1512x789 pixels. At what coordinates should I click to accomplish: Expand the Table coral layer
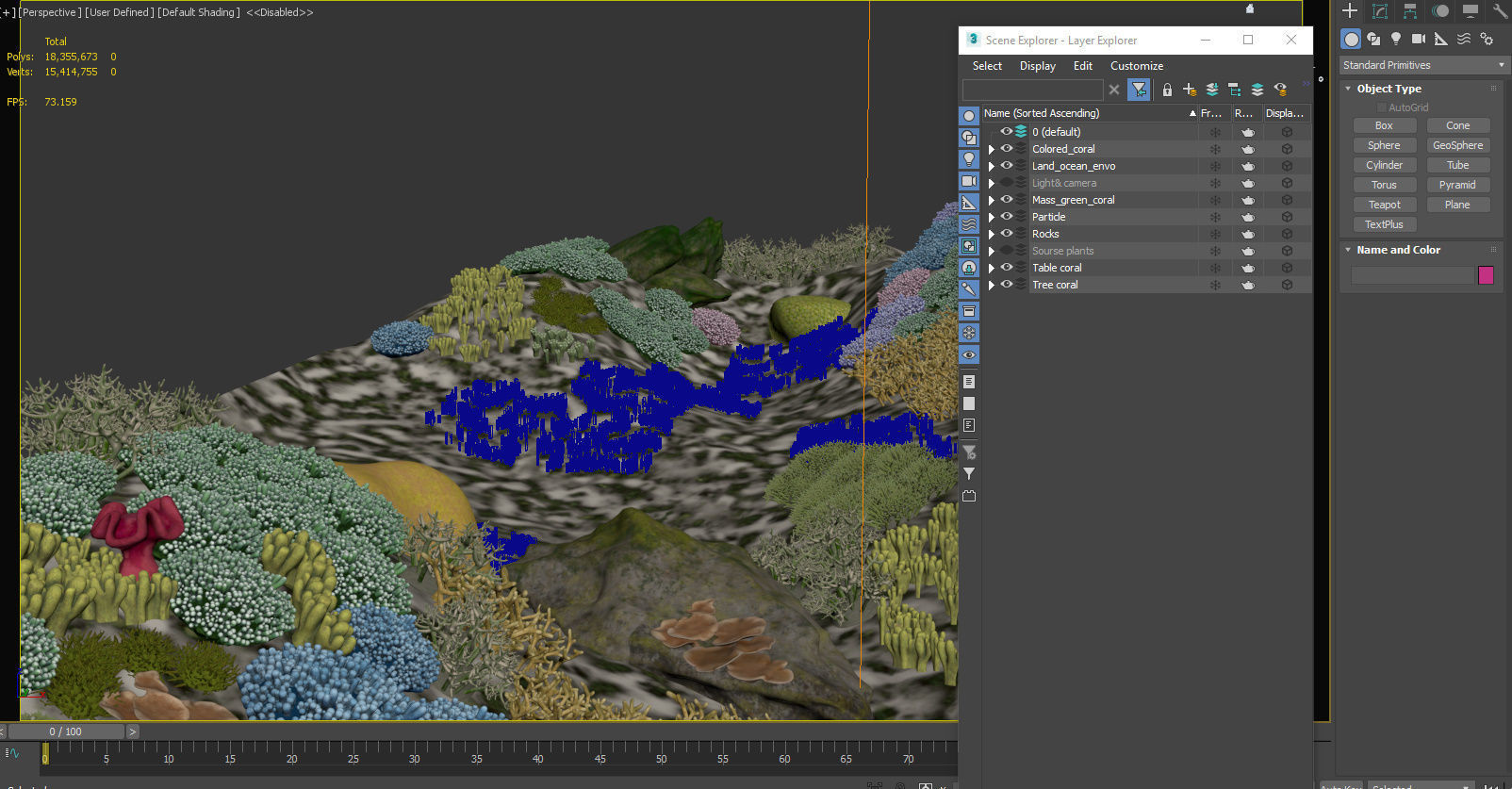click(991, 268)
